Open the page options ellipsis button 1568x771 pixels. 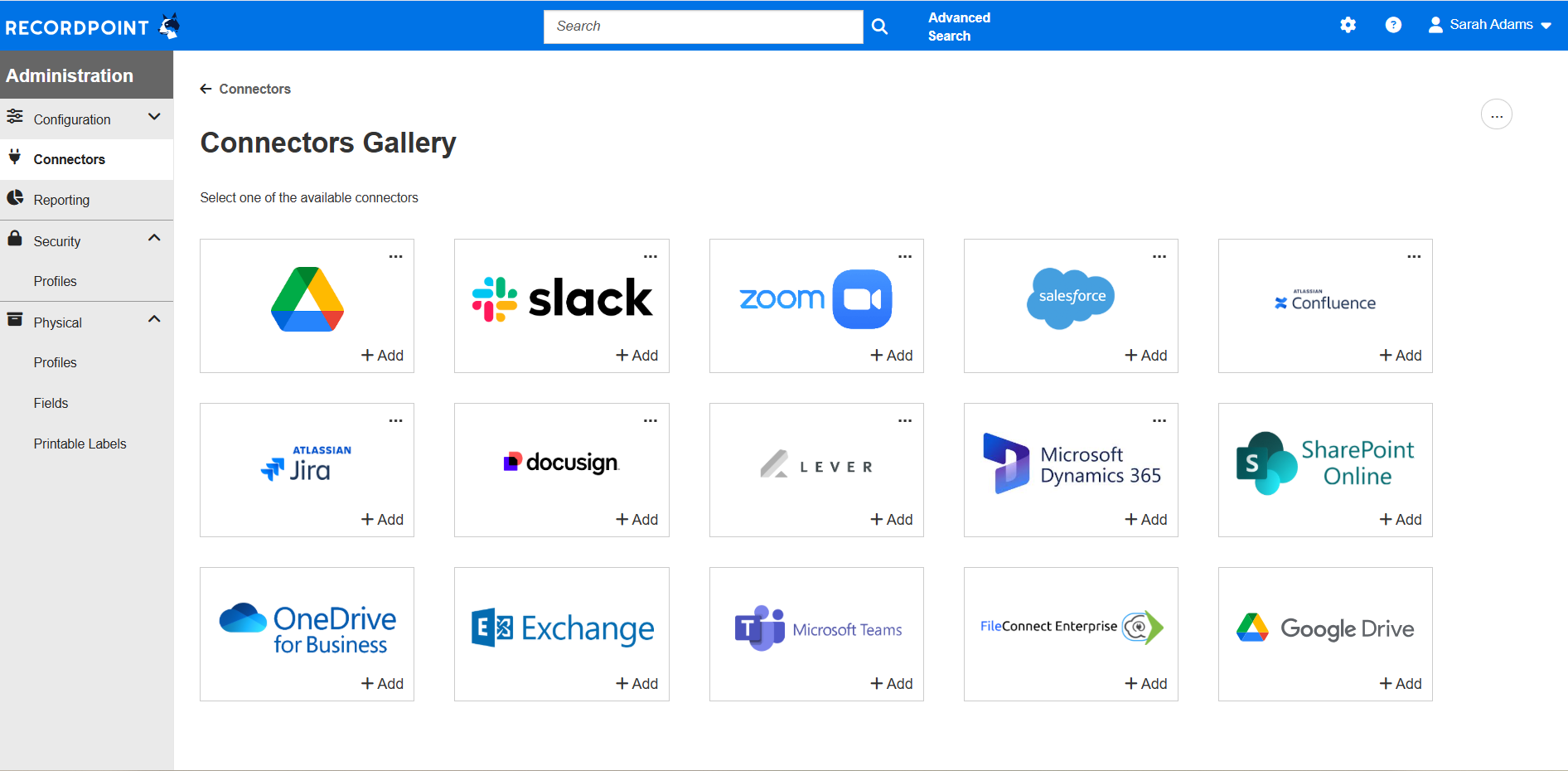click(x=1497, y=114)
